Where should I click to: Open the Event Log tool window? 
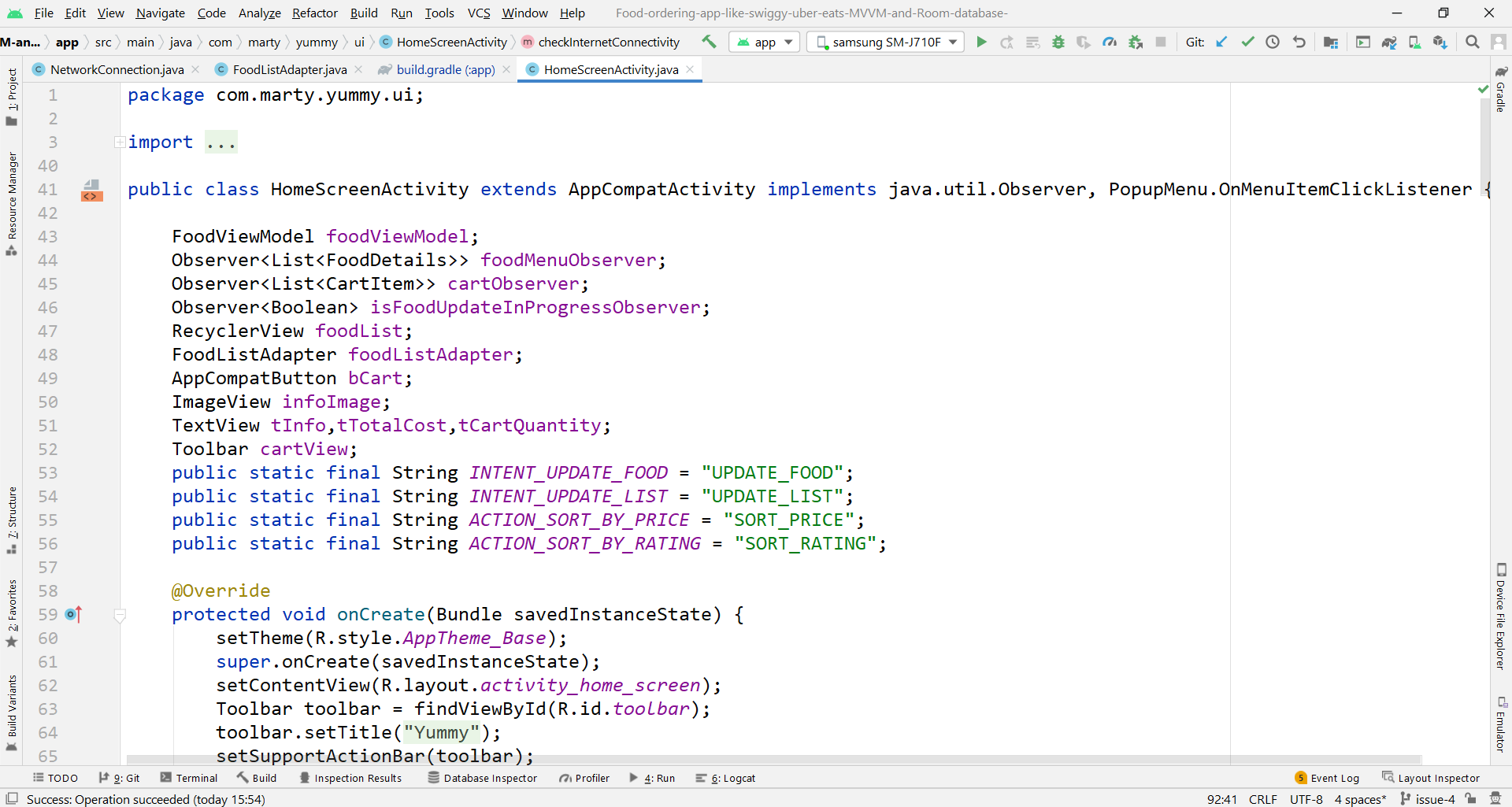click(x=1327, y=778)
